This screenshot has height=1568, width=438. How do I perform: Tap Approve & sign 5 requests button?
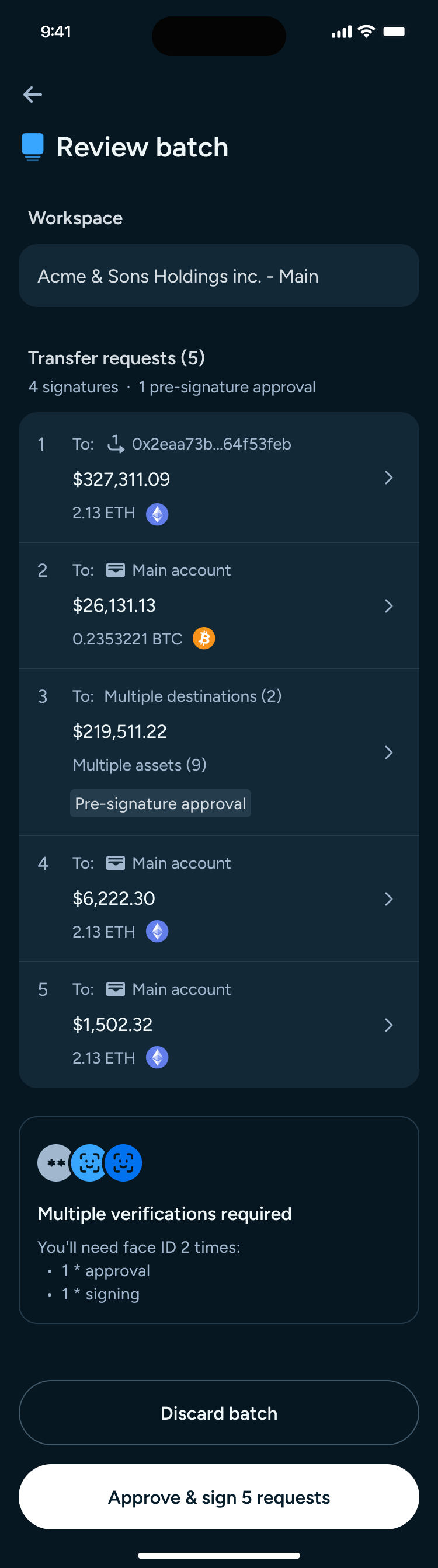(x=218, y=1497)
